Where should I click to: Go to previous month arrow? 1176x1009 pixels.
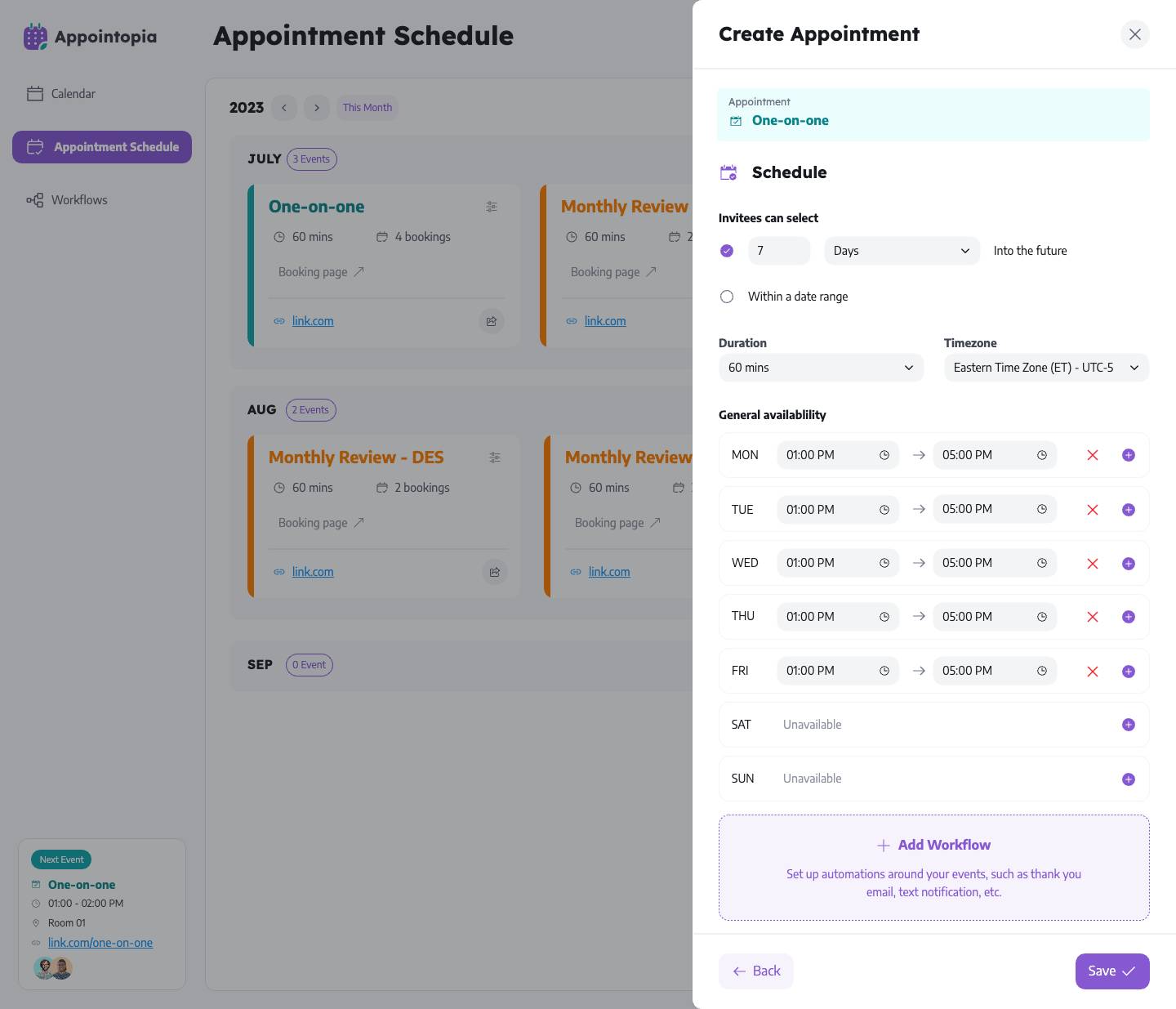click(x=284, y=108)
